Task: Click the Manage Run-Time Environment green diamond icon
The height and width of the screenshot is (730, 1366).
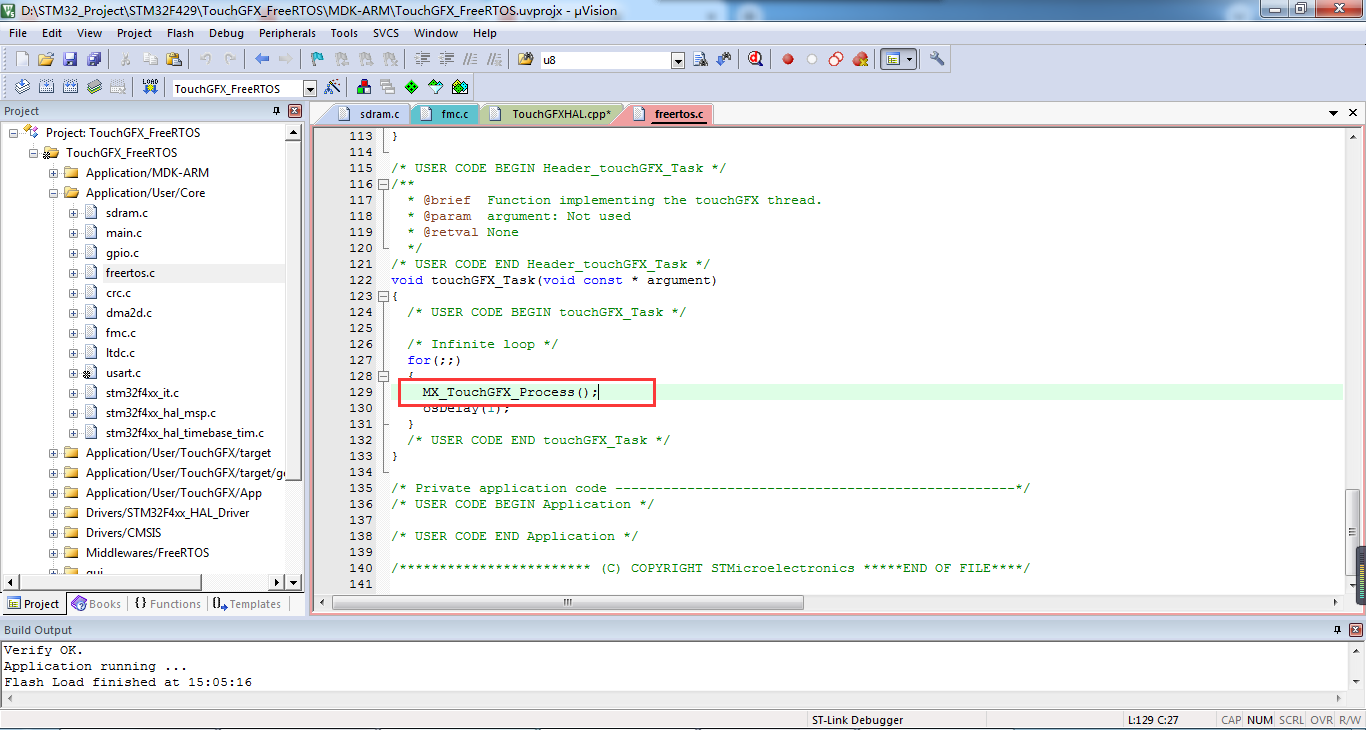Action: (x=412, y=87)
